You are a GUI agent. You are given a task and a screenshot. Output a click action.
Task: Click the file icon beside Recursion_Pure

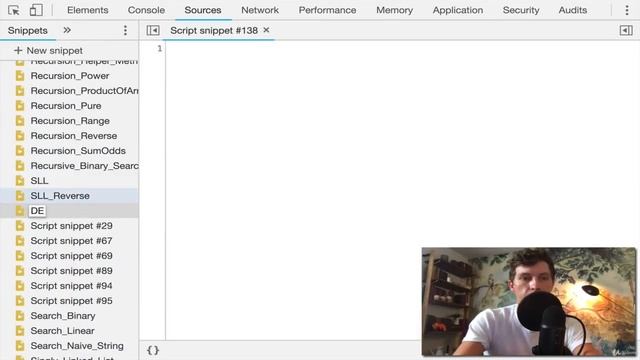20,106
